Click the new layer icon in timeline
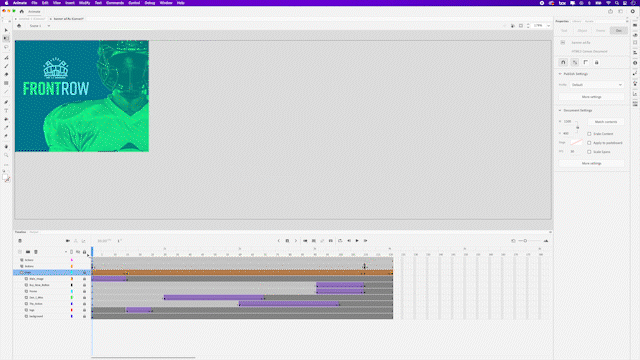 pyautogui.click(x=20, y=252)
